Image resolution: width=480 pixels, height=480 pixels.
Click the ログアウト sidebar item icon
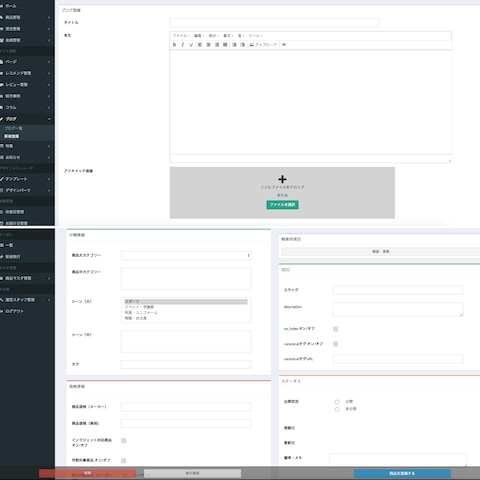click(x=1, y=311)
